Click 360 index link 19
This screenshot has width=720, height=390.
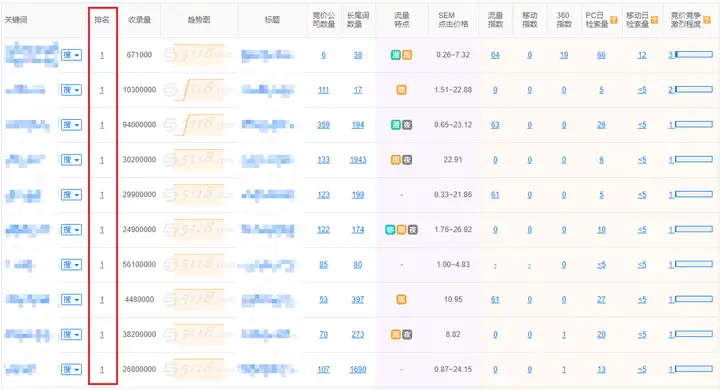point(564,55)
